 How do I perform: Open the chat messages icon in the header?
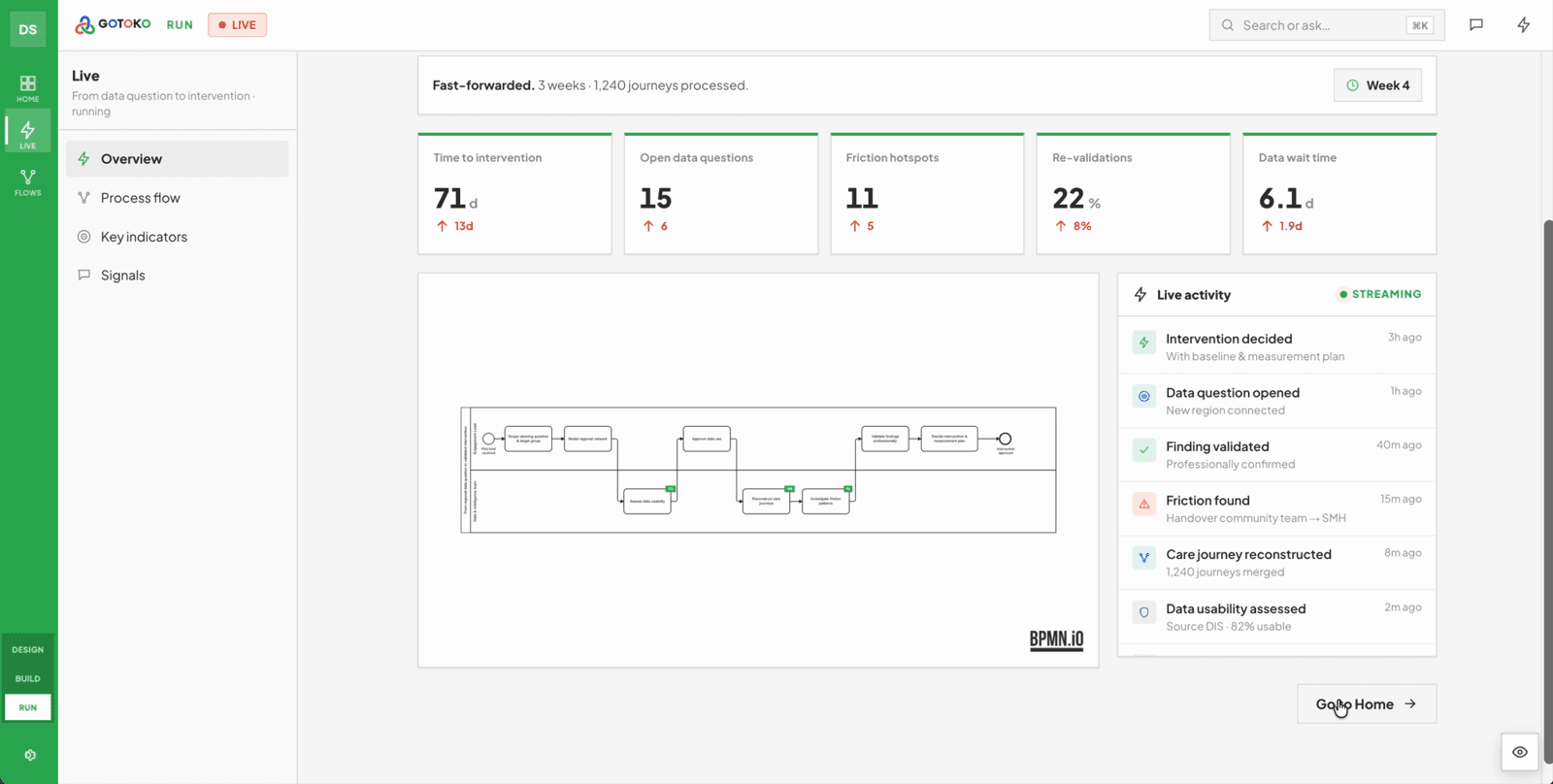(1476, 25)
